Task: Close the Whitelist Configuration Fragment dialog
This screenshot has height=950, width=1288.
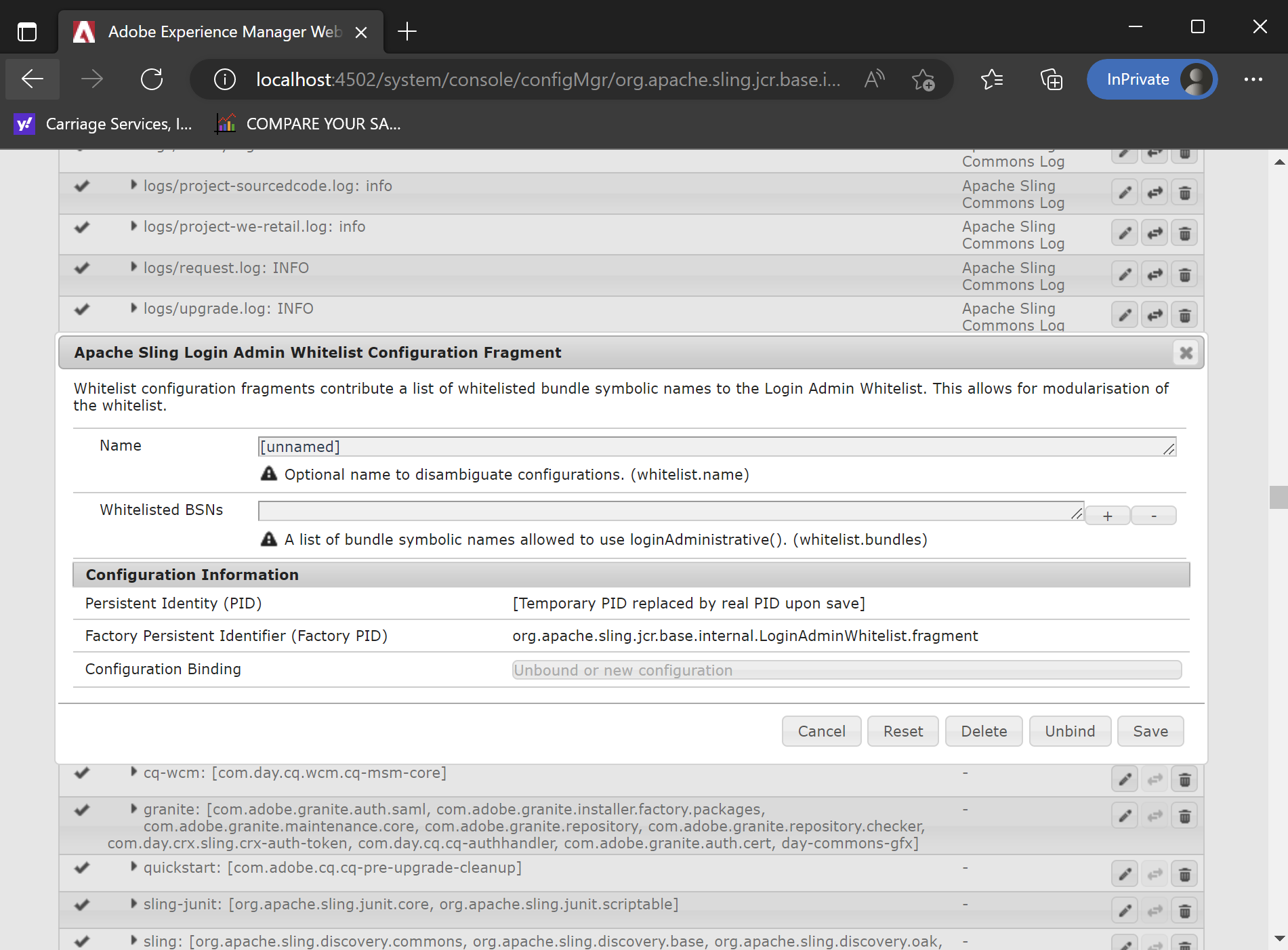Action: tap(1186, 353)
